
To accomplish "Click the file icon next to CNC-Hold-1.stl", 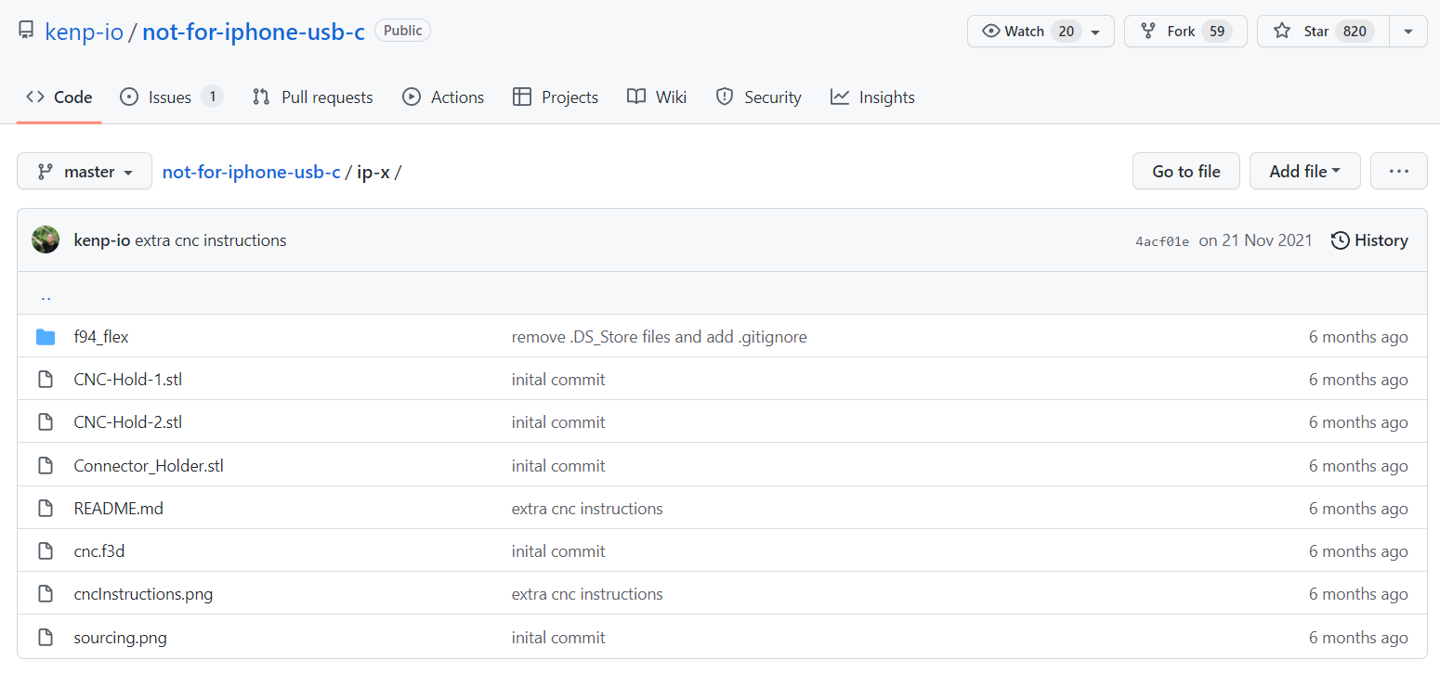I will pos(45,380).
